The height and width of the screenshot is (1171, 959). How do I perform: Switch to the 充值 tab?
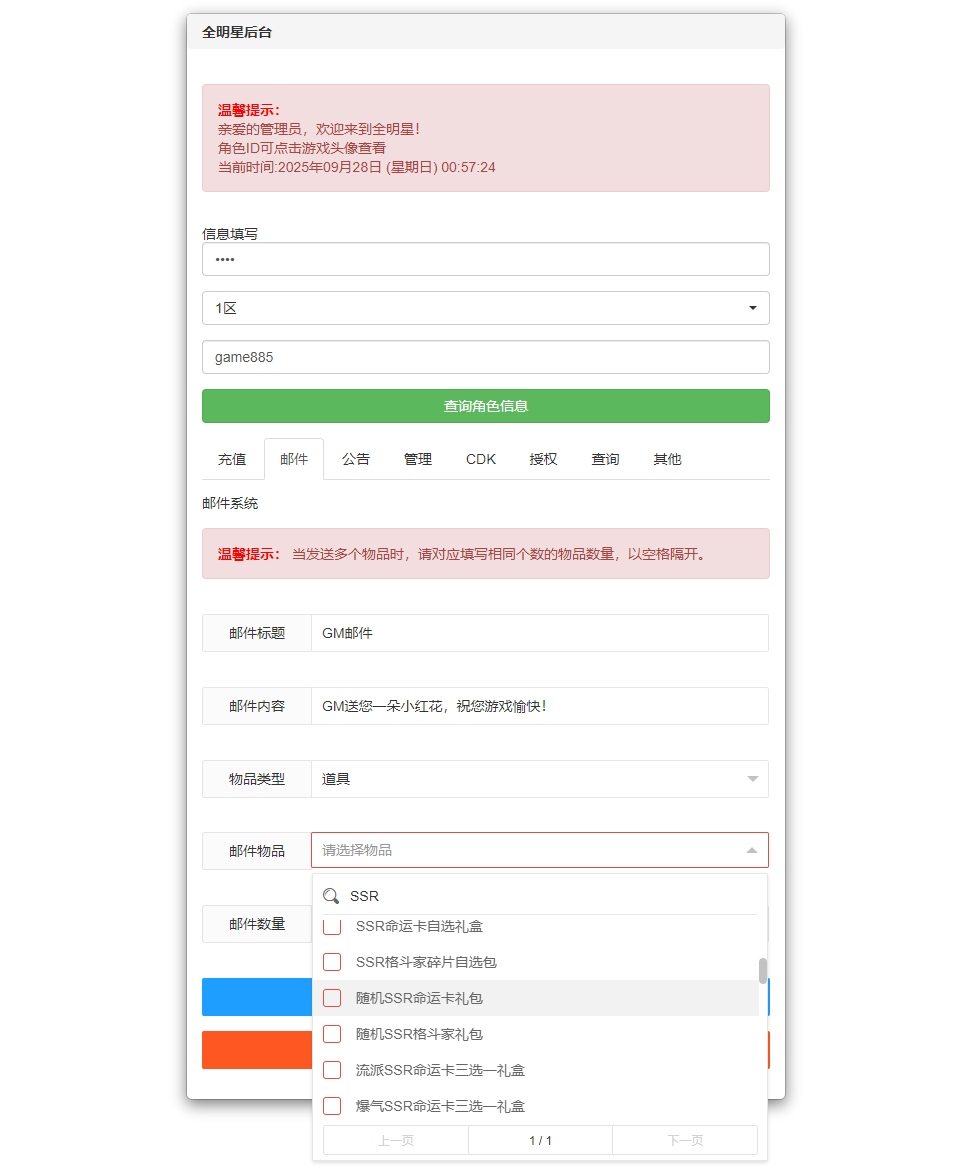pos(232,459)
